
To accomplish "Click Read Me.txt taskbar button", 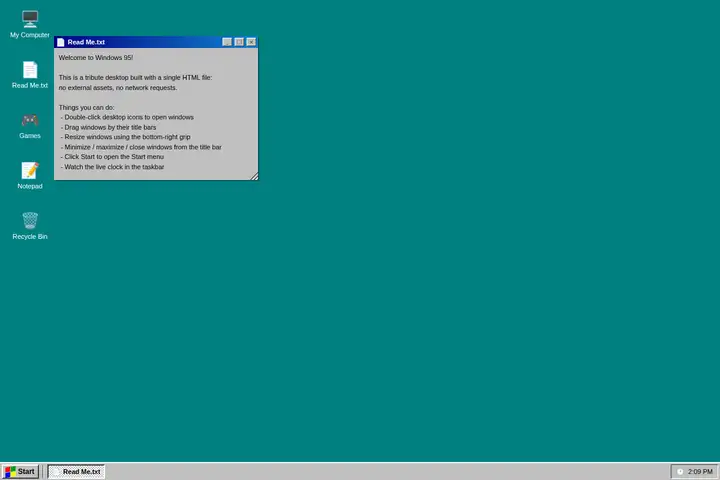I will (77, 472).
